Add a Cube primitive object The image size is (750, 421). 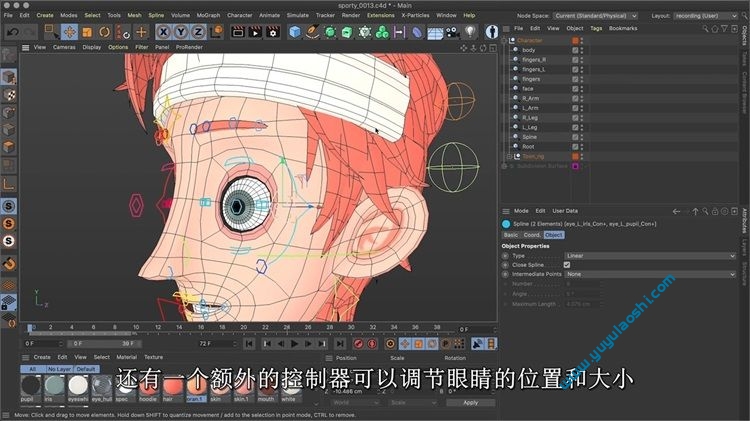tap(295, 32)
